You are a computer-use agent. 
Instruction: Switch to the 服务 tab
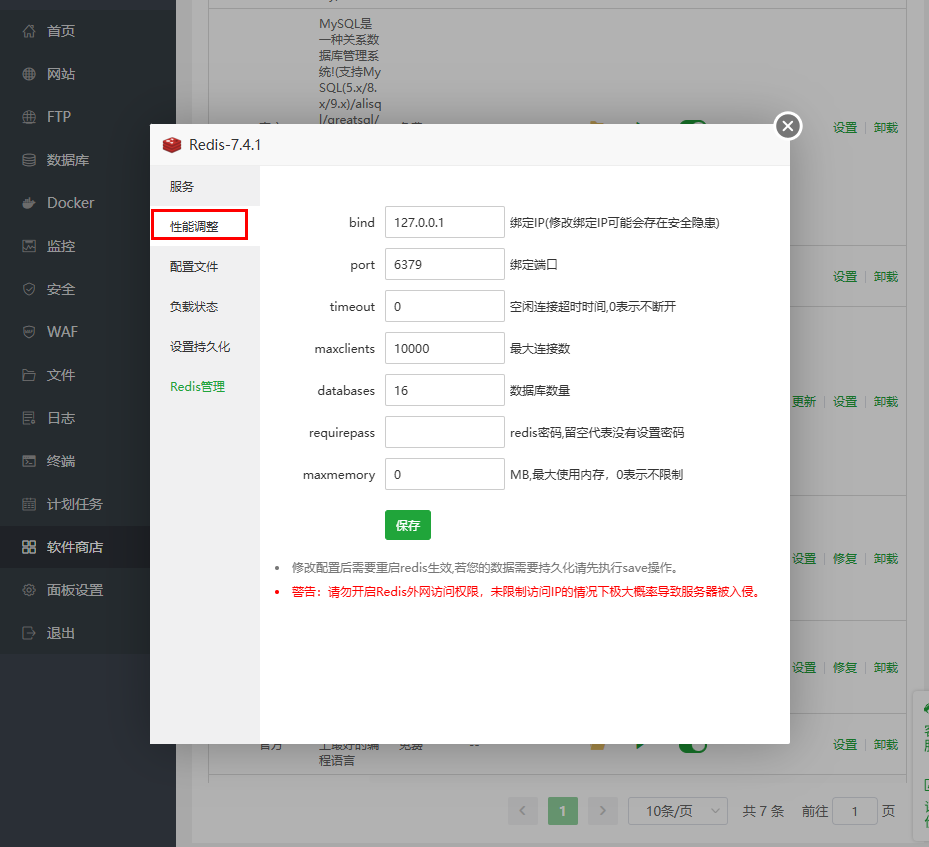tap(182, 187)
